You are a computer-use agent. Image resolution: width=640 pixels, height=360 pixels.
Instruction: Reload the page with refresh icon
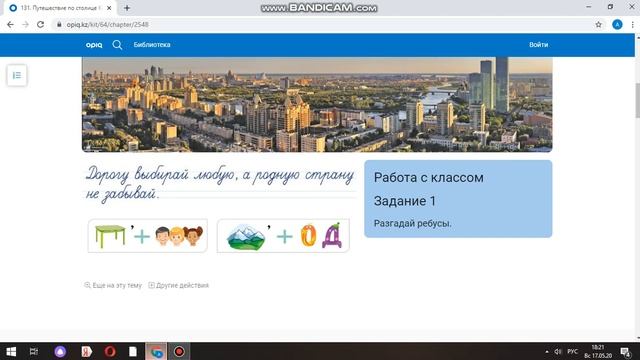point(40,24)
